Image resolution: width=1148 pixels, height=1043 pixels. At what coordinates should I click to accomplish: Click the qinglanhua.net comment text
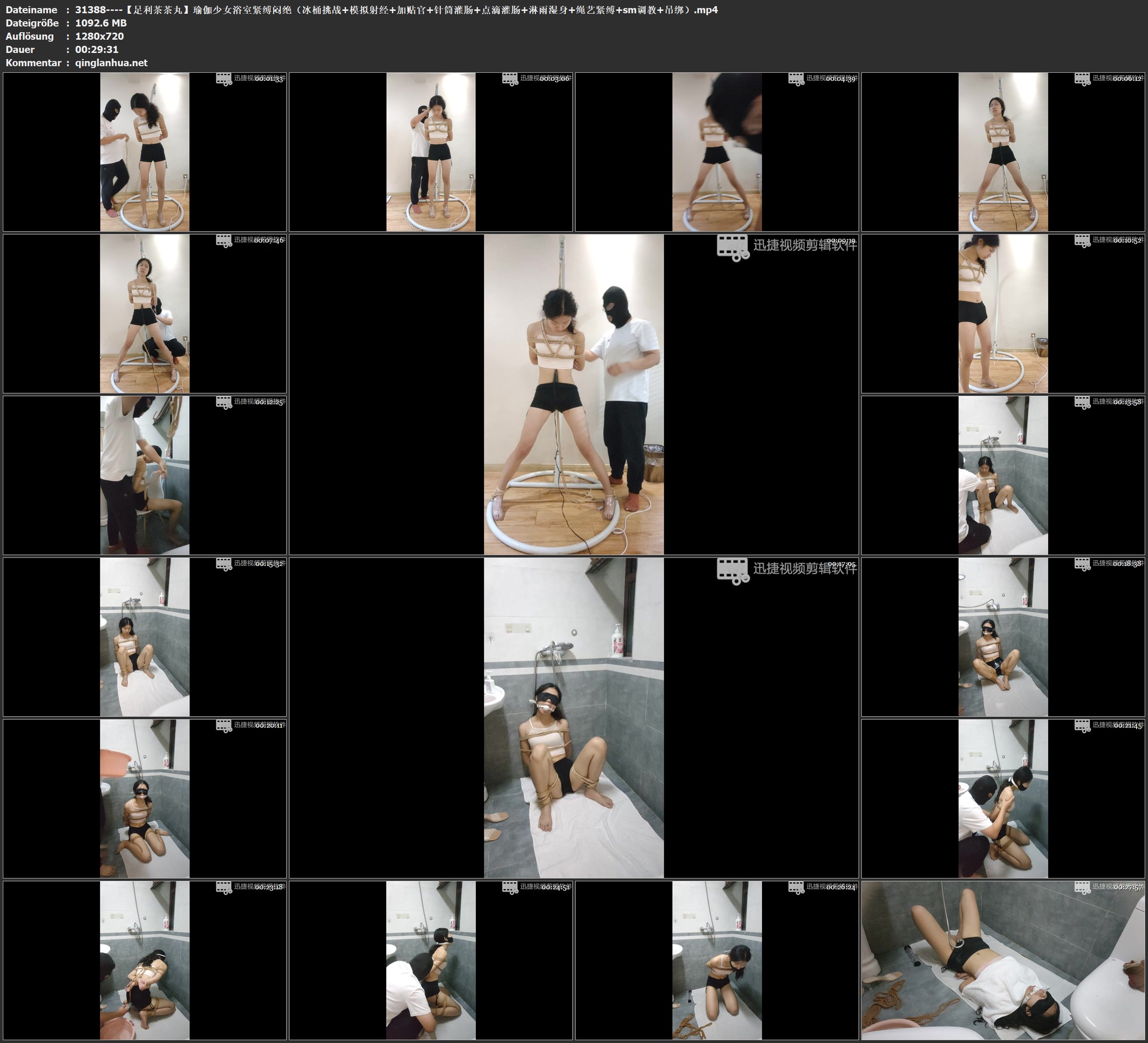point(111,62)
